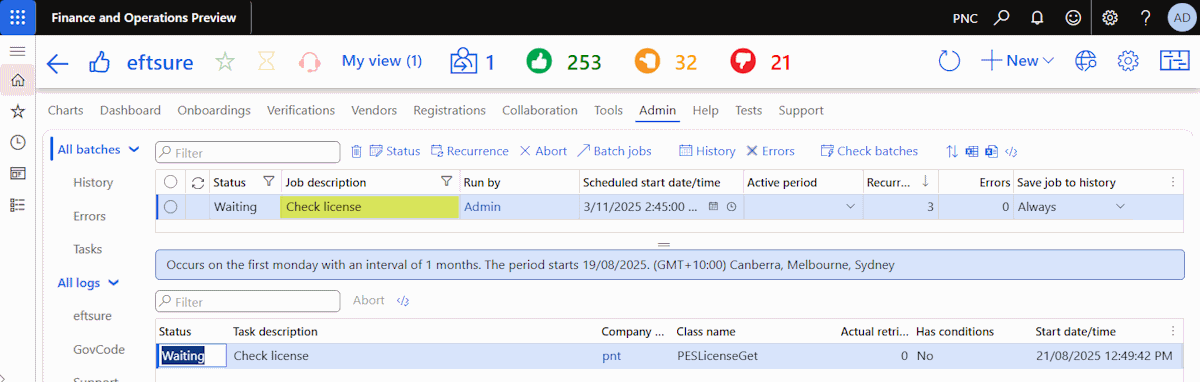The width and height of the screenshot is (1200, 382).
Task: Open the calendar picker for start date
Action: (713, 207)
